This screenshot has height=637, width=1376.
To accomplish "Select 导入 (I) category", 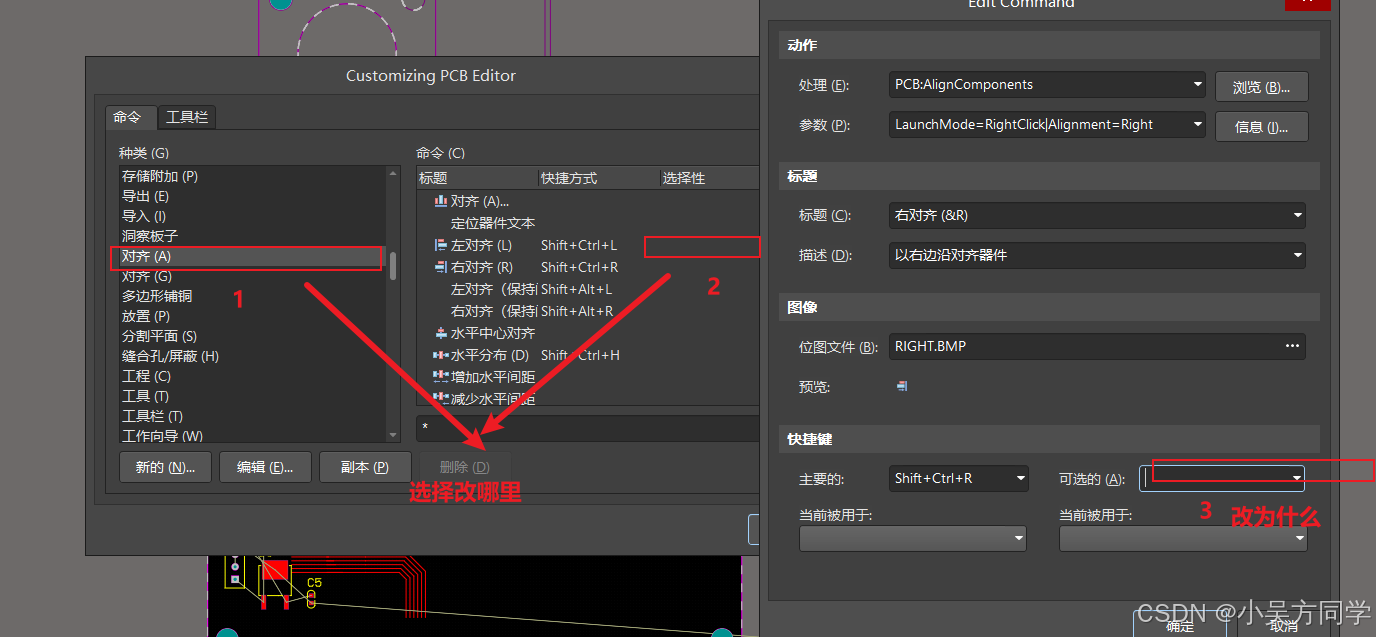I will [251, 216].
